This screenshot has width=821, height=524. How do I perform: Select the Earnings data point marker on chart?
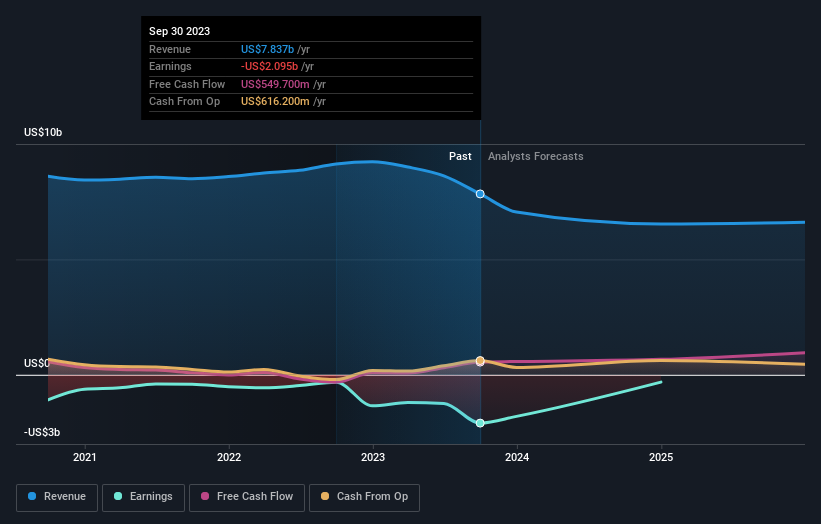pos(480,423)
